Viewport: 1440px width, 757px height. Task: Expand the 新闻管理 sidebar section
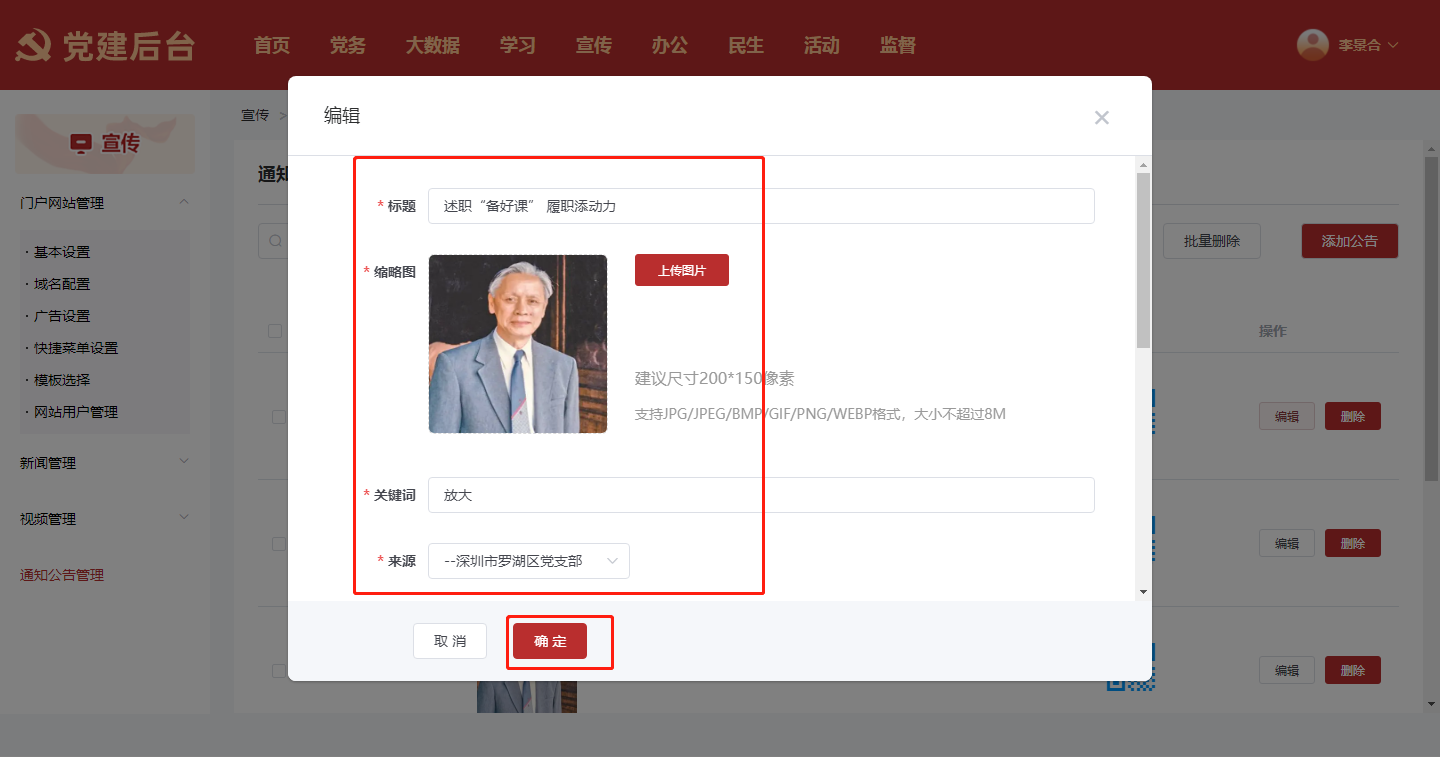click(x=184, y=462)
